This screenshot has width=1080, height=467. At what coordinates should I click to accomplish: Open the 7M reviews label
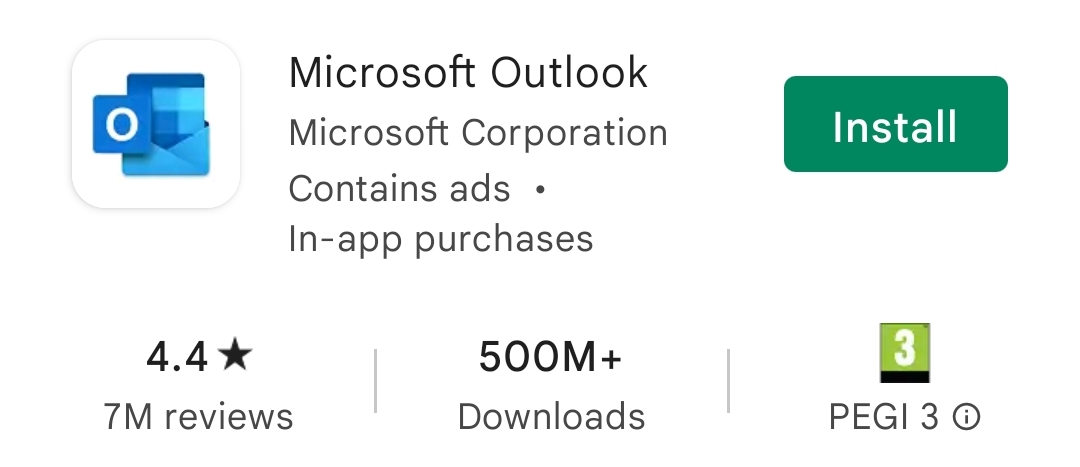198,417
